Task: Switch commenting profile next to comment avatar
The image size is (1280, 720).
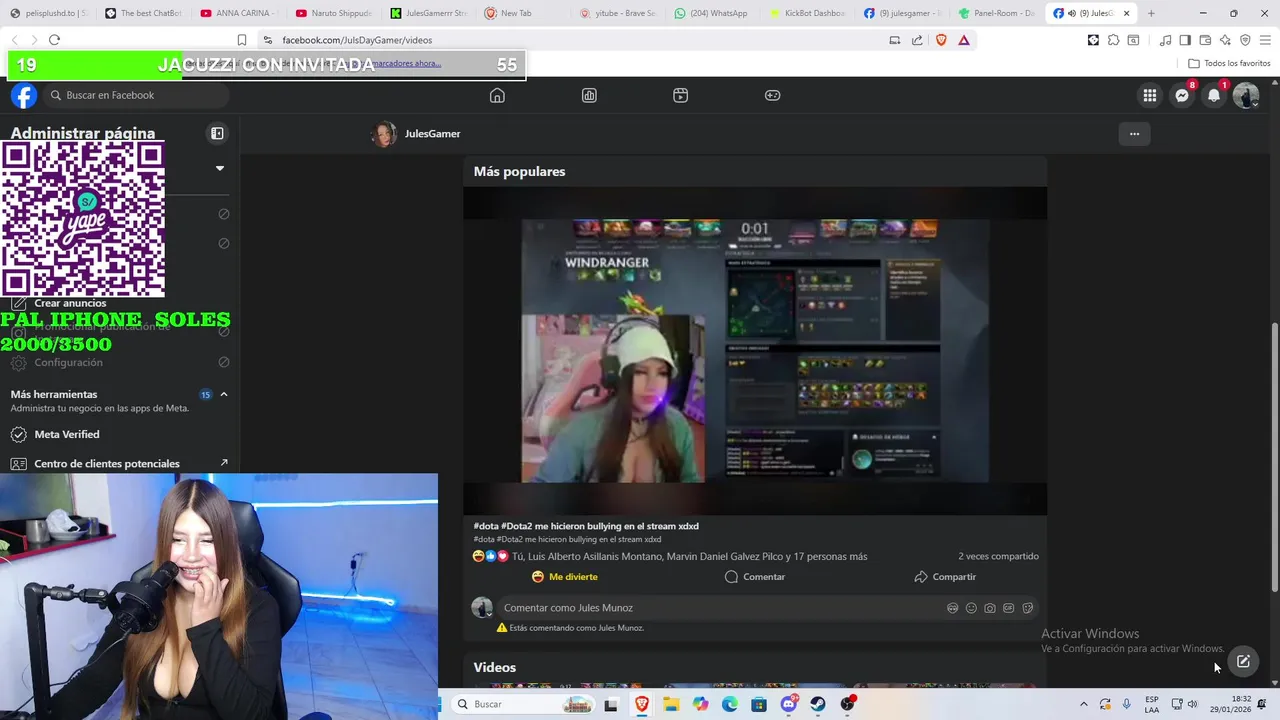Action: click(x=482, y=608)
